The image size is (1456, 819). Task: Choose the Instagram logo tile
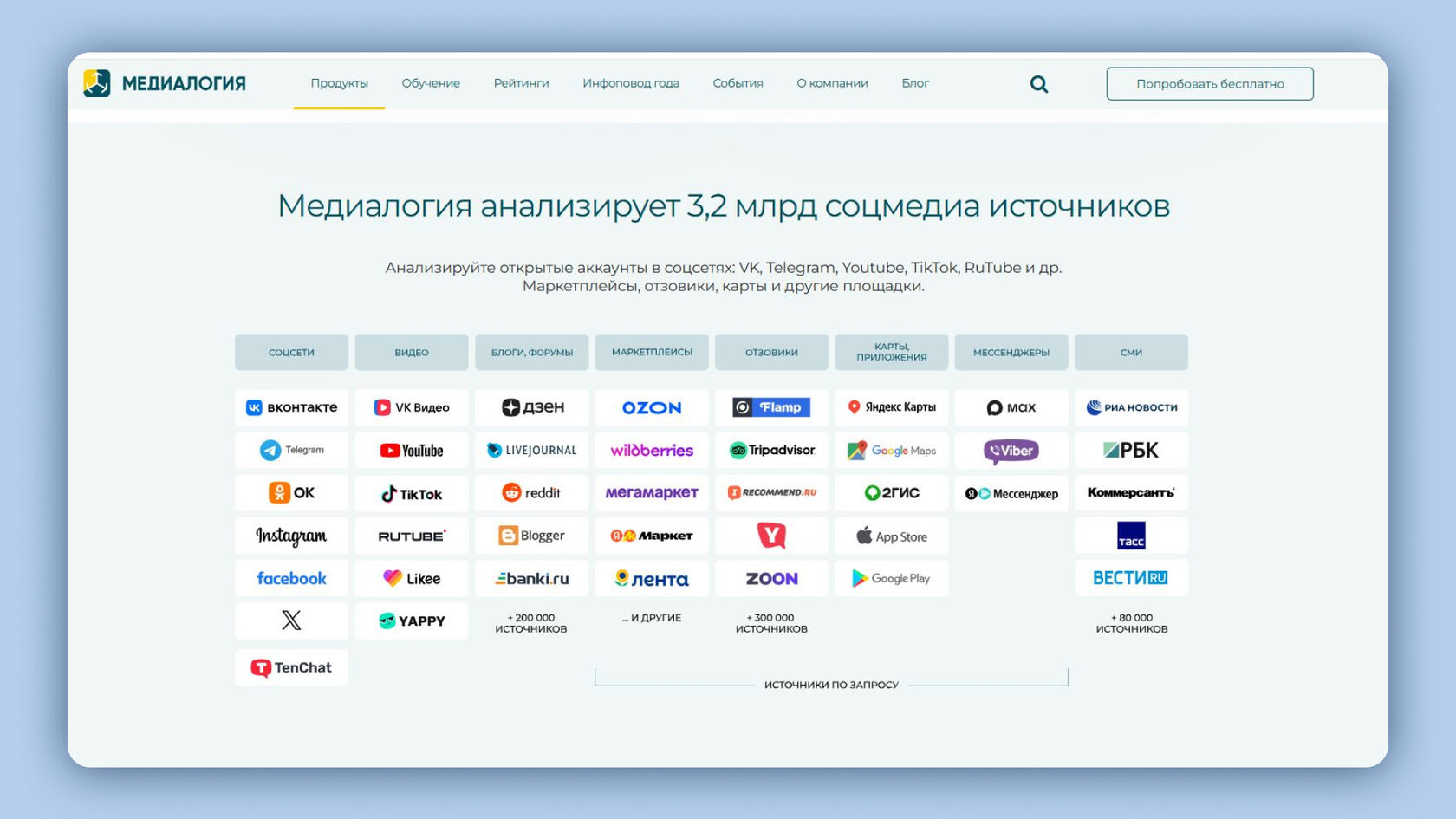click(291, 536)
